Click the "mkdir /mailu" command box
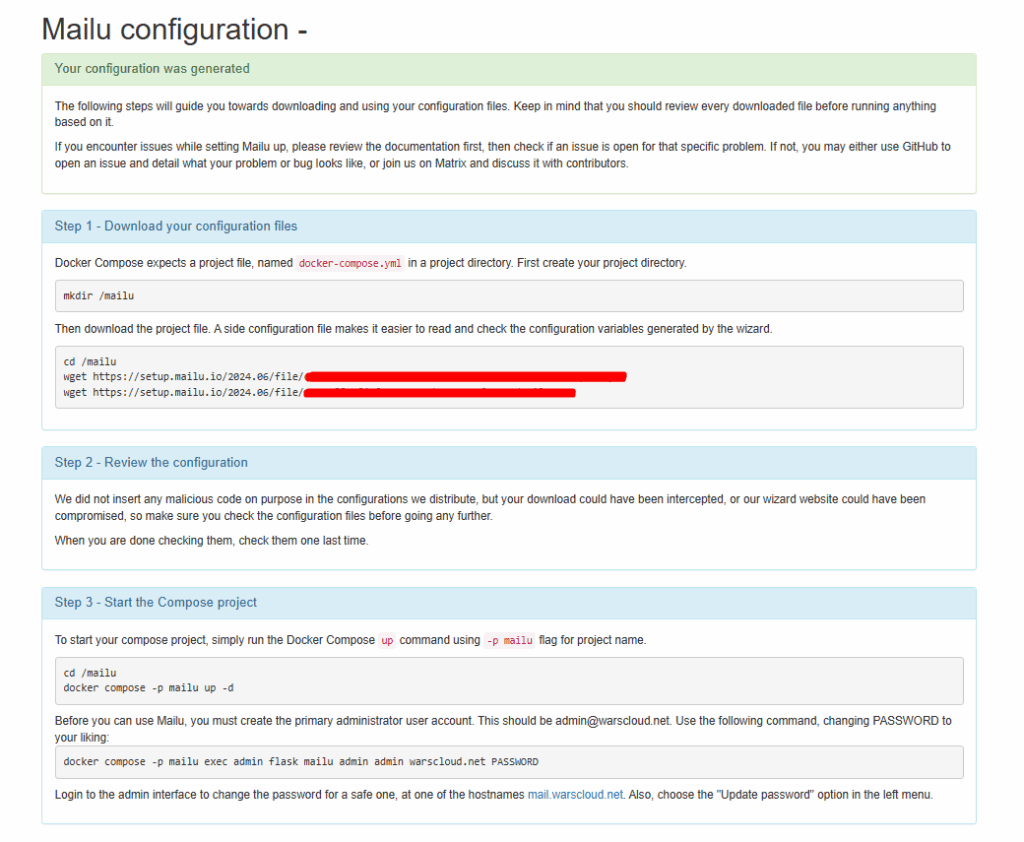This screenshot has height=842, width=1024. 509,296
